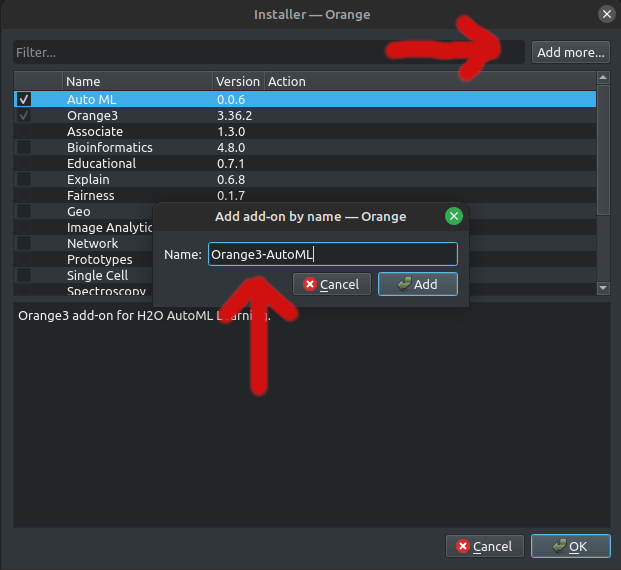This screenshot has width=621, height=570.
Task: Select the Fairness add-on row
Action: [x=305, y=195]
